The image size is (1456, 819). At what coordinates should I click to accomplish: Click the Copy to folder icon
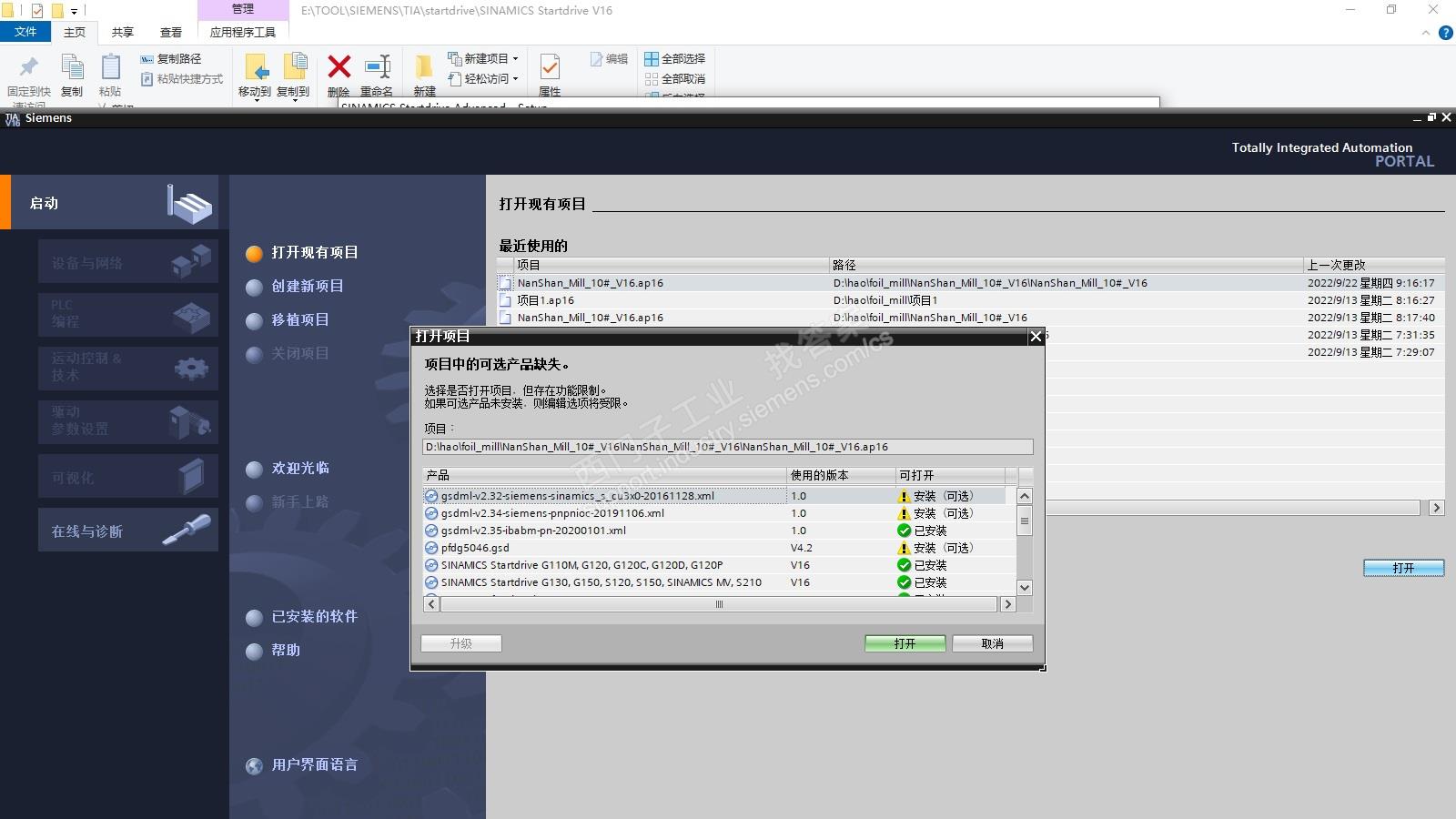point(294,67)
